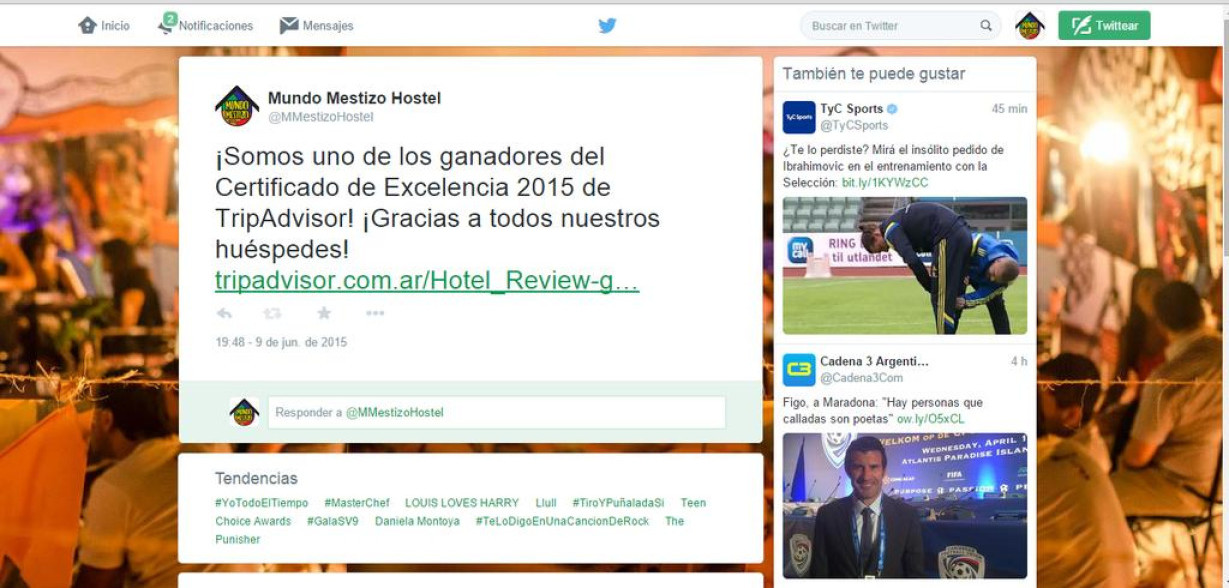Open trend #MasterChef
Screen dimensions: 1229x588
tap(358, 503)
